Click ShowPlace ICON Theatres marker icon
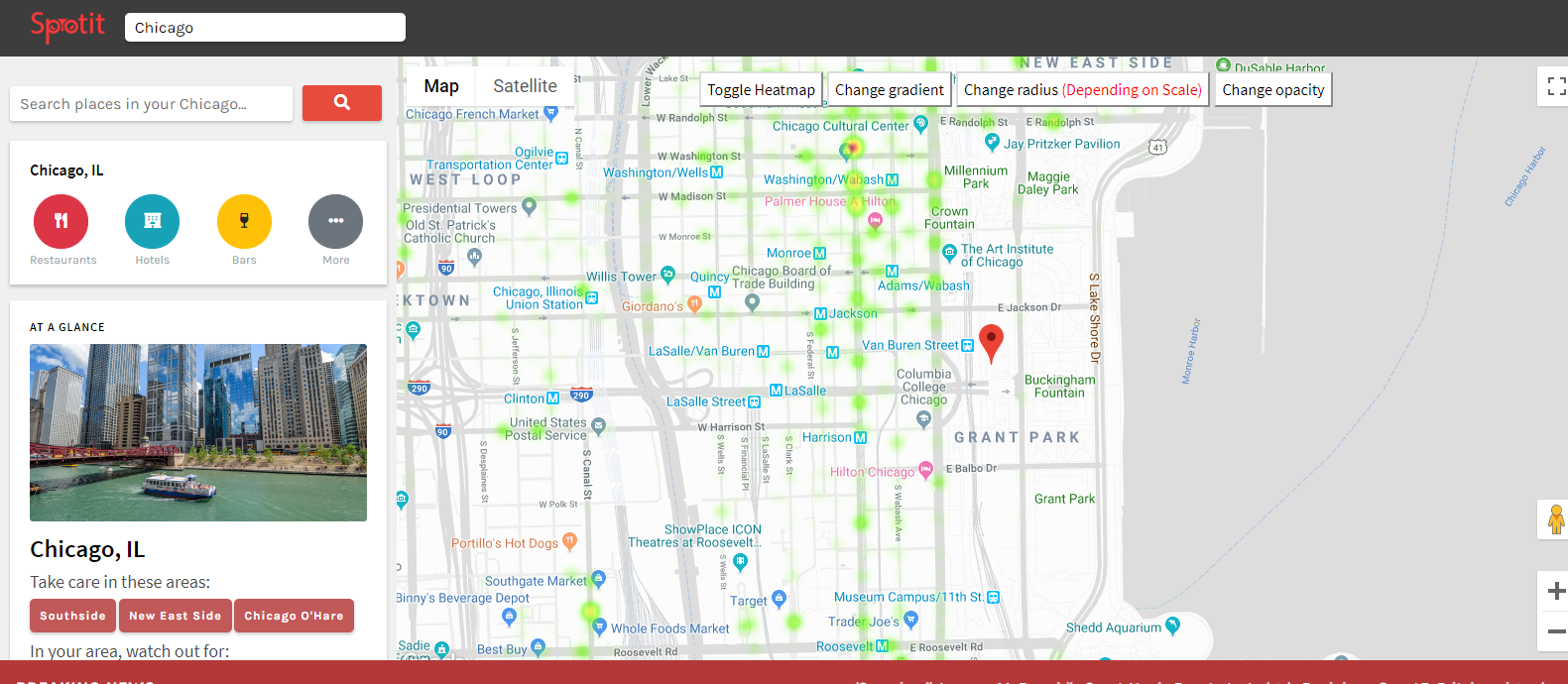The image size is (1568, 684). 740,561
